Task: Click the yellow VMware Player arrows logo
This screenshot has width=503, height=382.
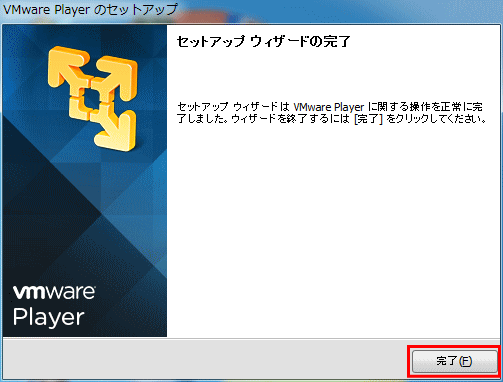Action: tap(93, 99)
